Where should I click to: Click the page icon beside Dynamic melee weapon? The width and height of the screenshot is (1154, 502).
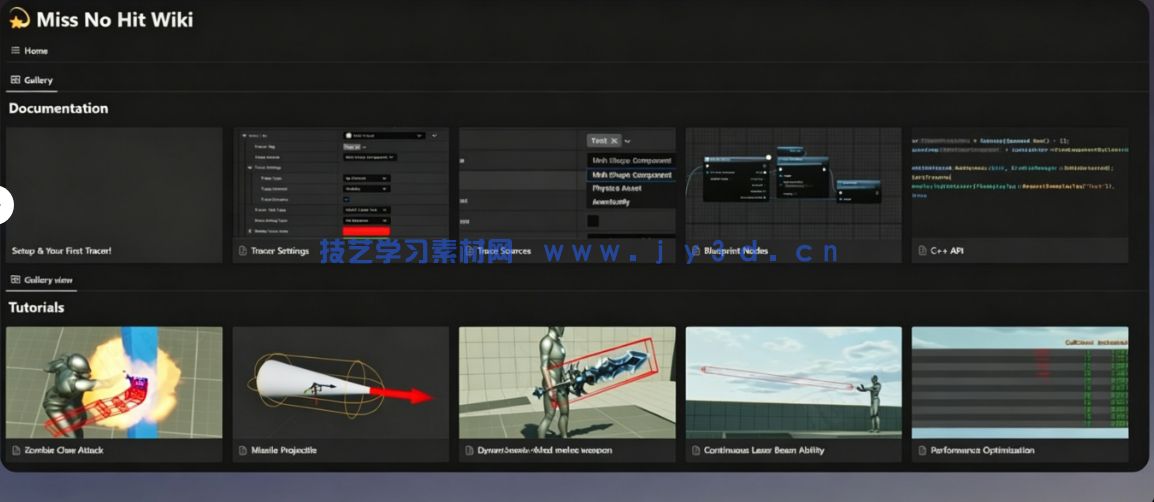pyautogui.click(x=469, y=451)
